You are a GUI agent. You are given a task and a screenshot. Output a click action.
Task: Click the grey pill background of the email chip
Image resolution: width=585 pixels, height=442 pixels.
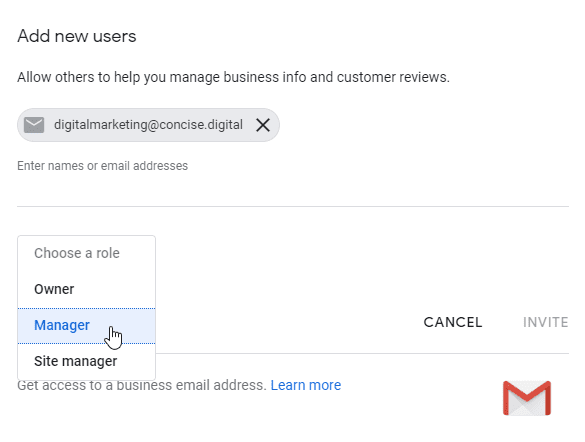[148, 125]
